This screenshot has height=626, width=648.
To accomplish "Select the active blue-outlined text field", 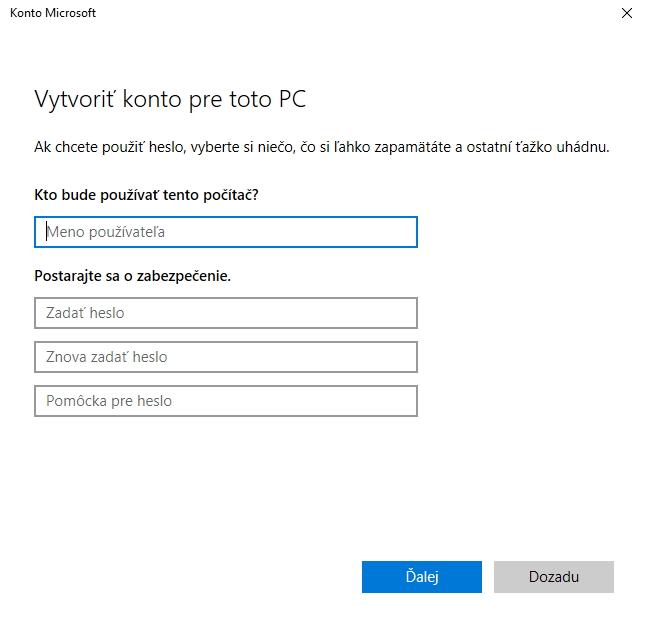I will (225, 232).
